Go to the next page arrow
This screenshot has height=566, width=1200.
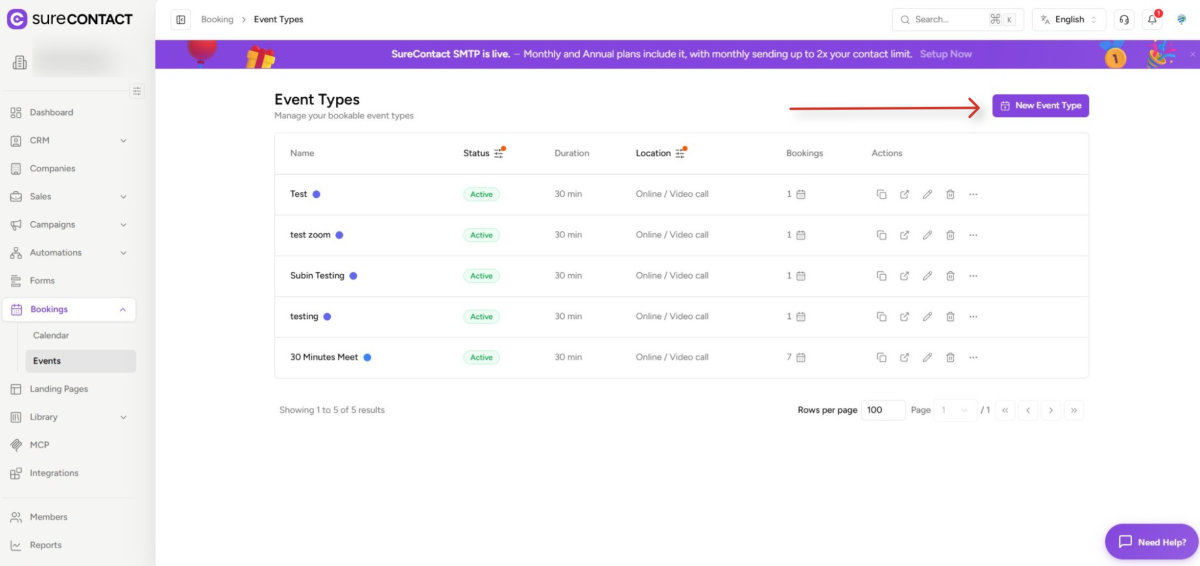click(1051, 410)
